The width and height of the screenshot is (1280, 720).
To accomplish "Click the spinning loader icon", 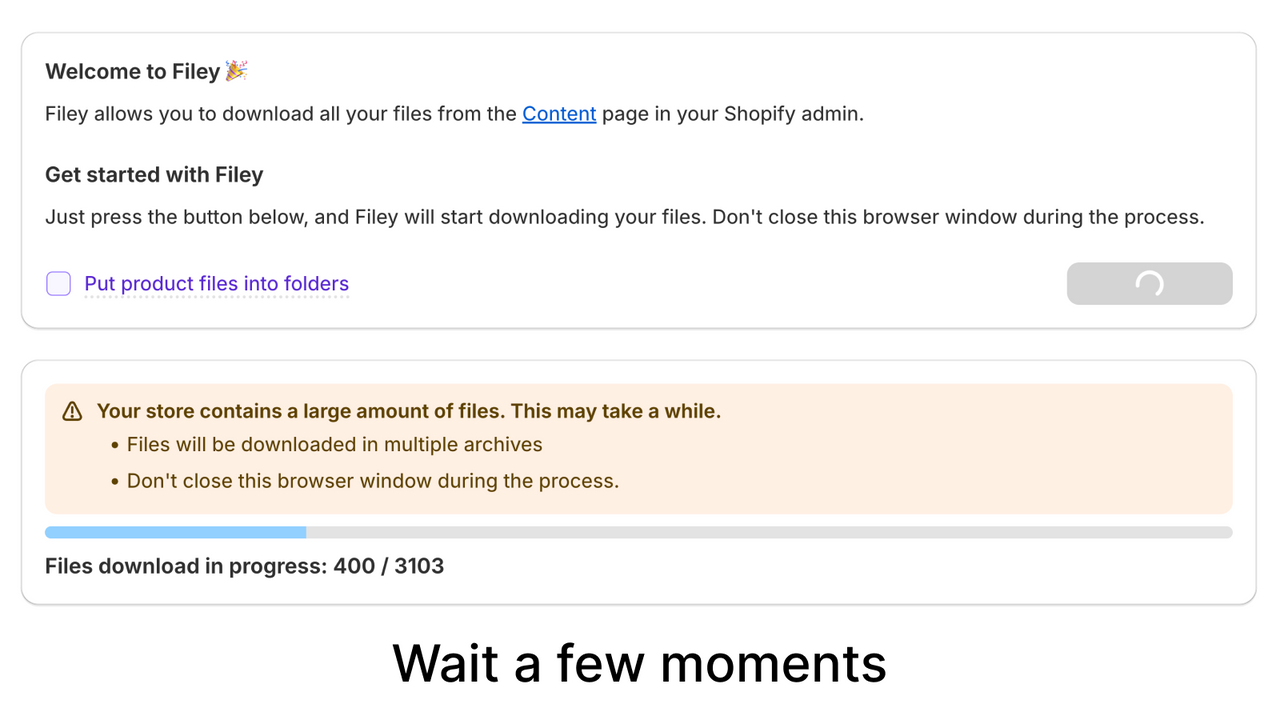I will [1149, 284].
